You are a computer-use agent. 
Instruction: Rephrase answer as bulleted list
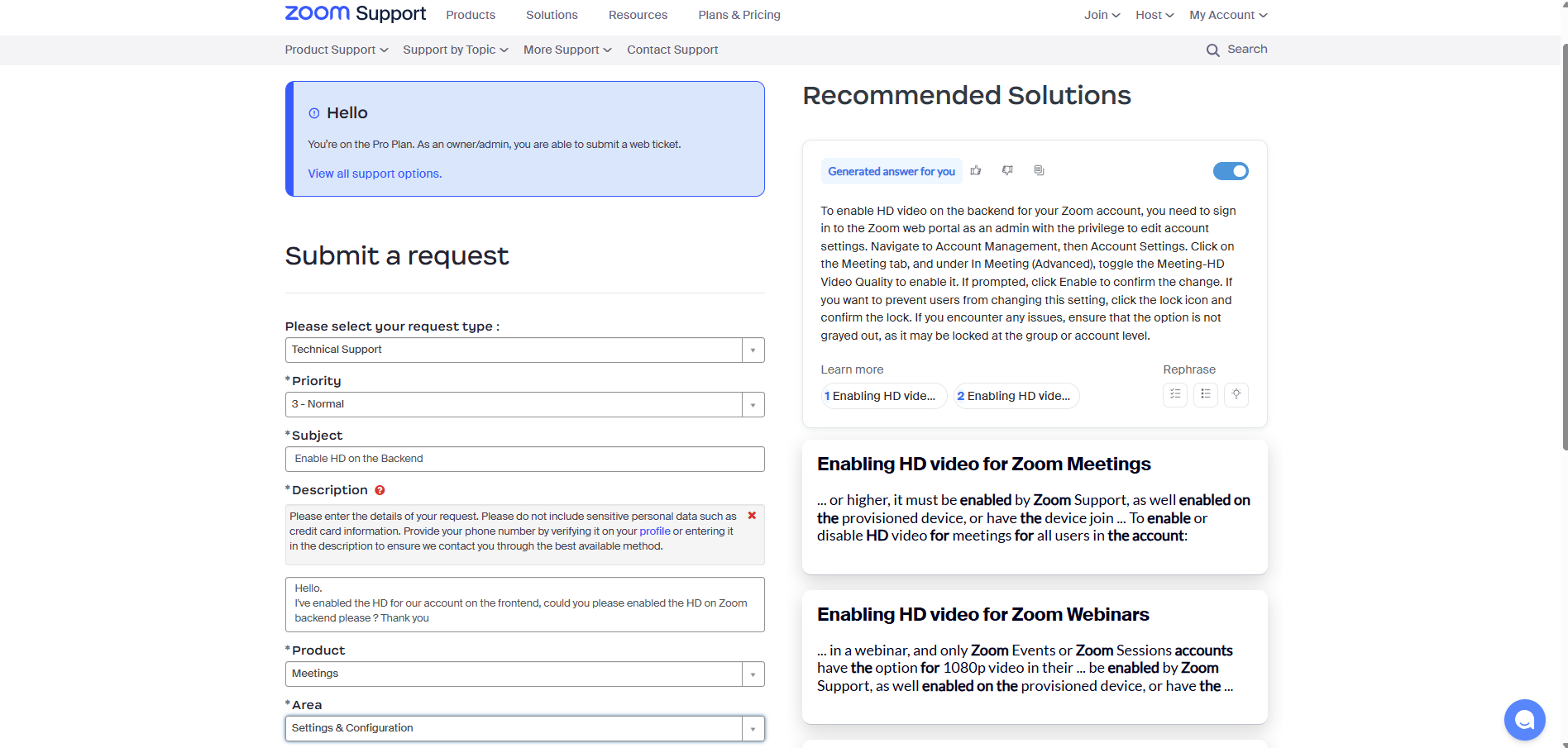tap(1206, 394)
